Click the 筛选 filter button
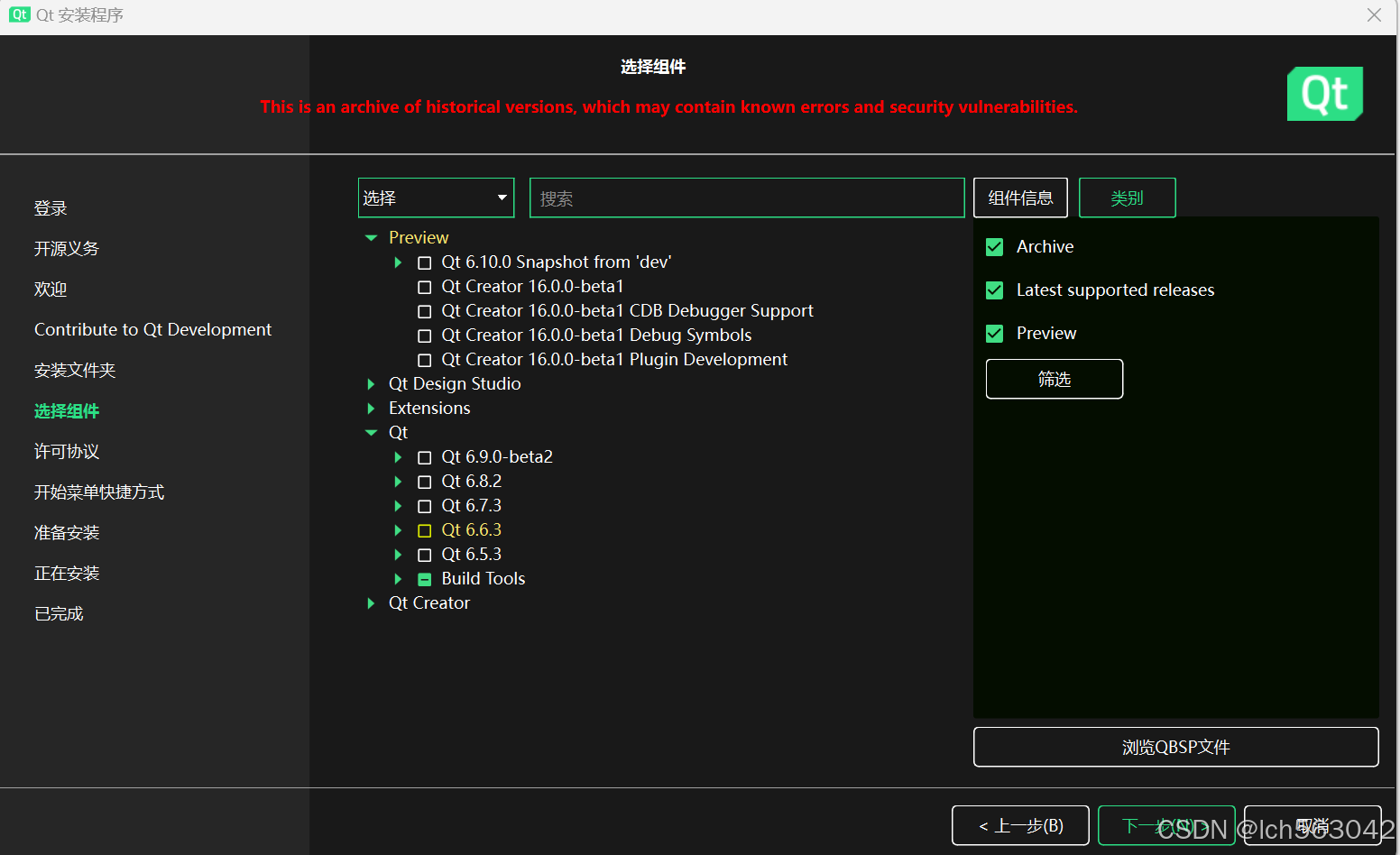Screen dimensions: 1400x855 pos(1055,379)
